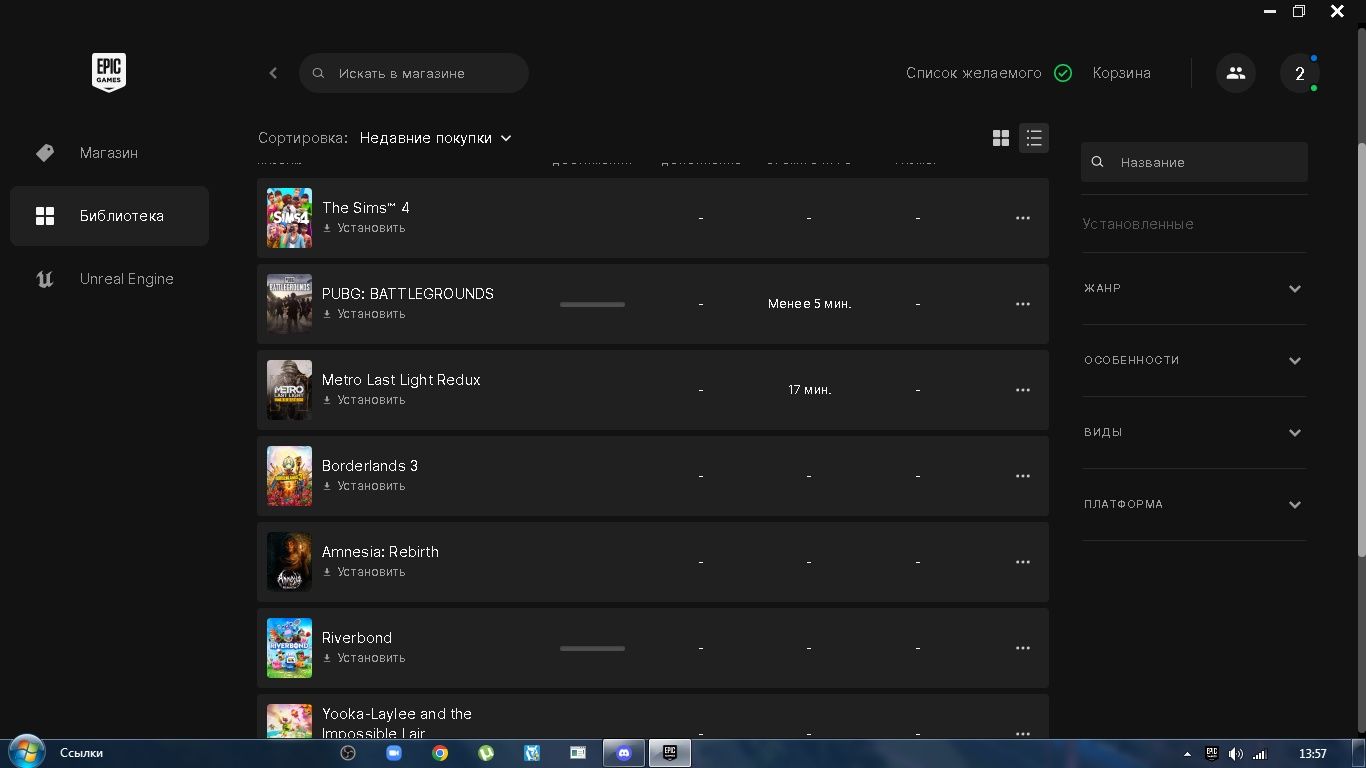Open Список желаемого wishlist

click(973, 73)
